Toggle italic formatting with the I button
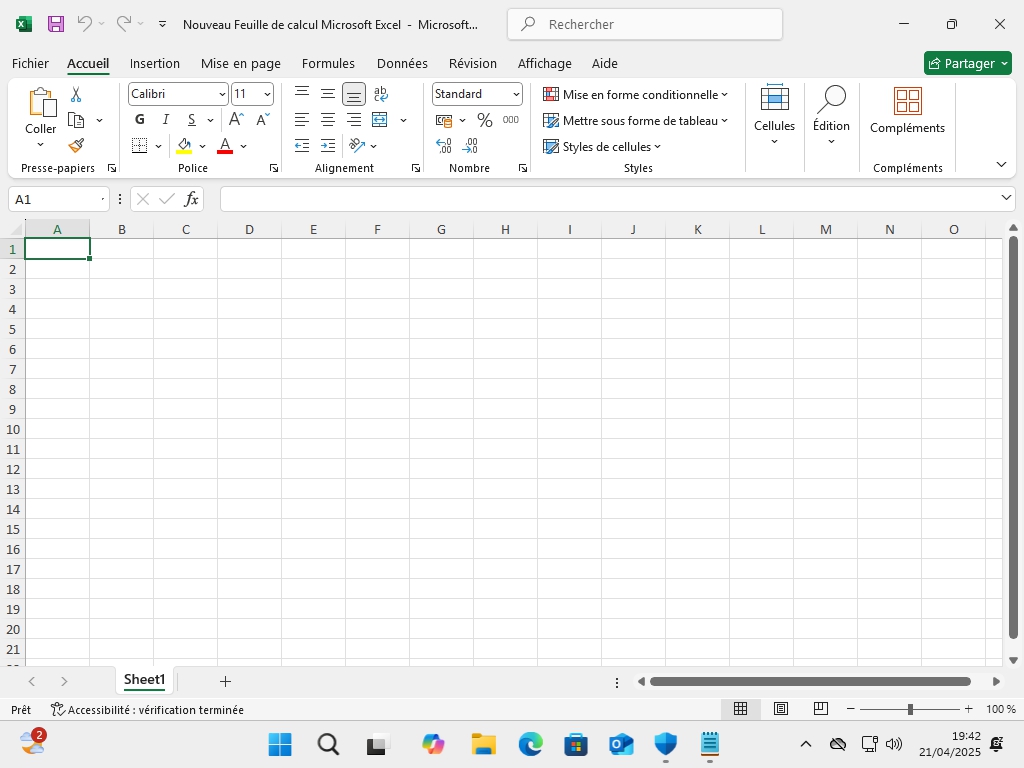The height and width of the screenshot is (768, 1024). tap(166, 120)
